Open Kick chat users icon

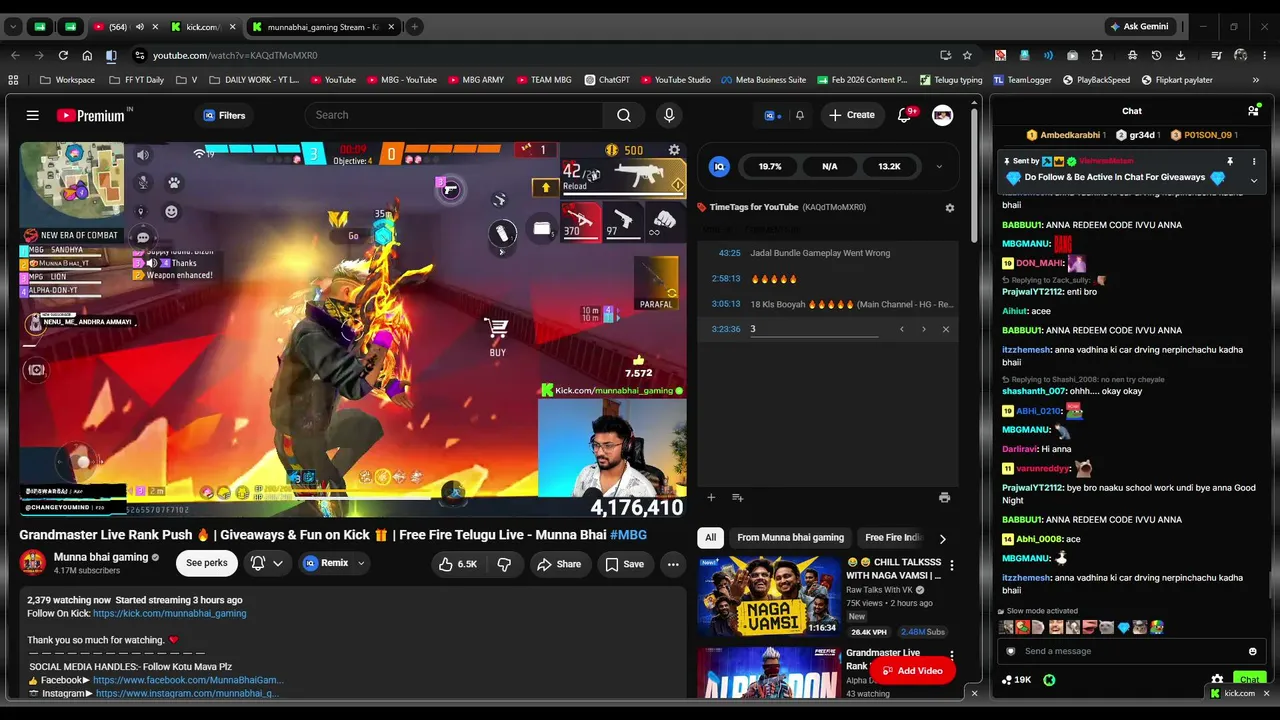coord(1253,111)
